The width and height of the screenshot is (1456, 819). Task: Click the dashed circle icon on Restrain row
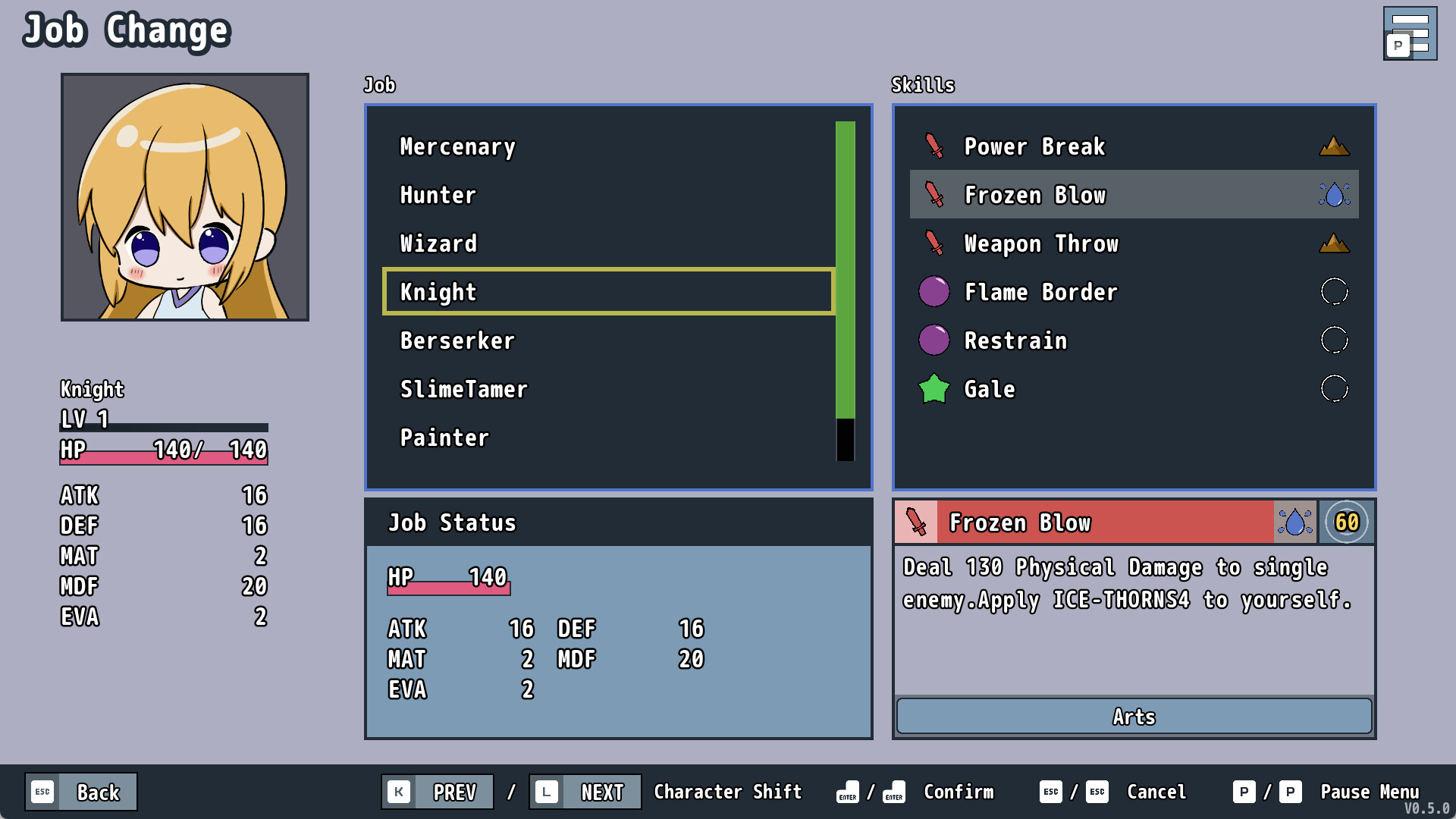pyautogui.click(x=1334, y=340)
